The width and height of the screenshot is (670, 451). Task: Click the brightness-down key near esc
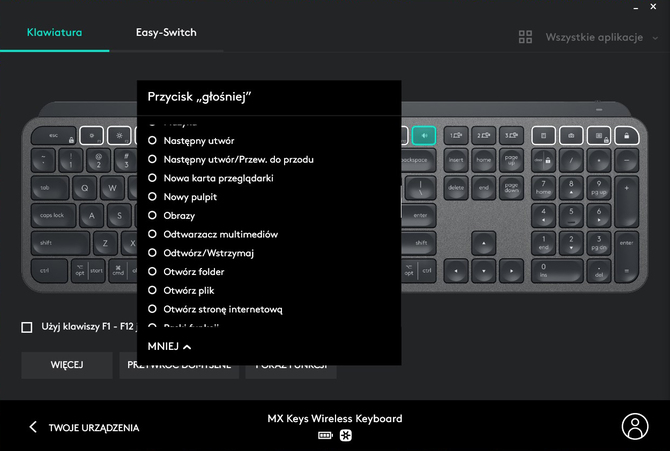click(94, 135)
